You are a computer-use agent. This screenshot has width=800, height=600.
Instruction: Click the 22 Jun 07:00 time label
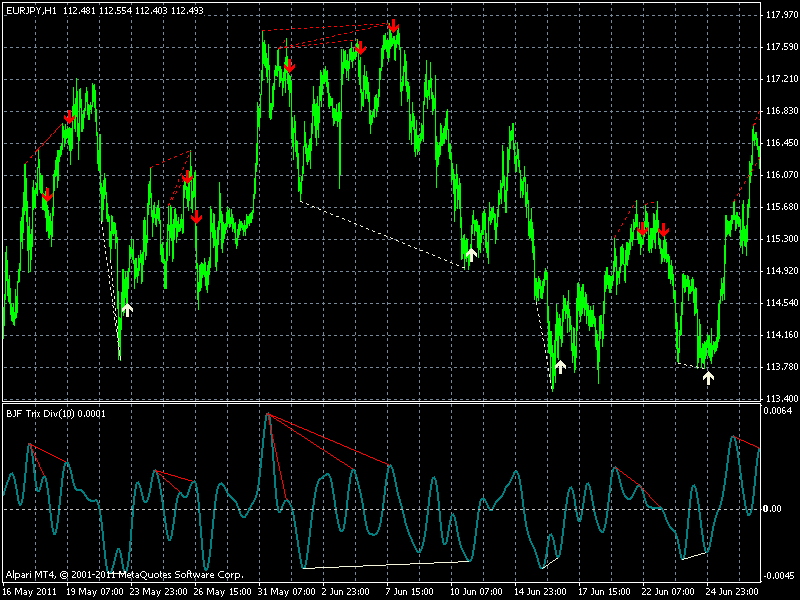click(670, 592)
